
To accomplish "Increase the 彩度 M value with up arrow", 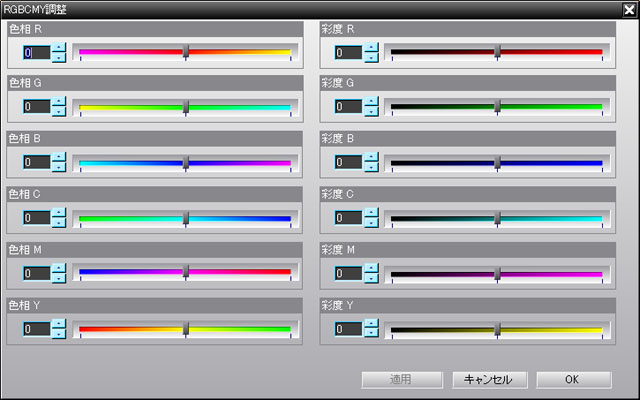I will click(x=371, y=268).
